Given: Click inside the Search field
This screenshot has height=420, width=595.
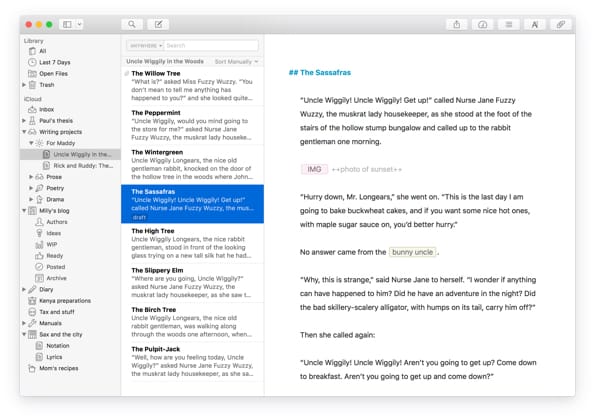Looking at the screenshot, I should [211, 46].
